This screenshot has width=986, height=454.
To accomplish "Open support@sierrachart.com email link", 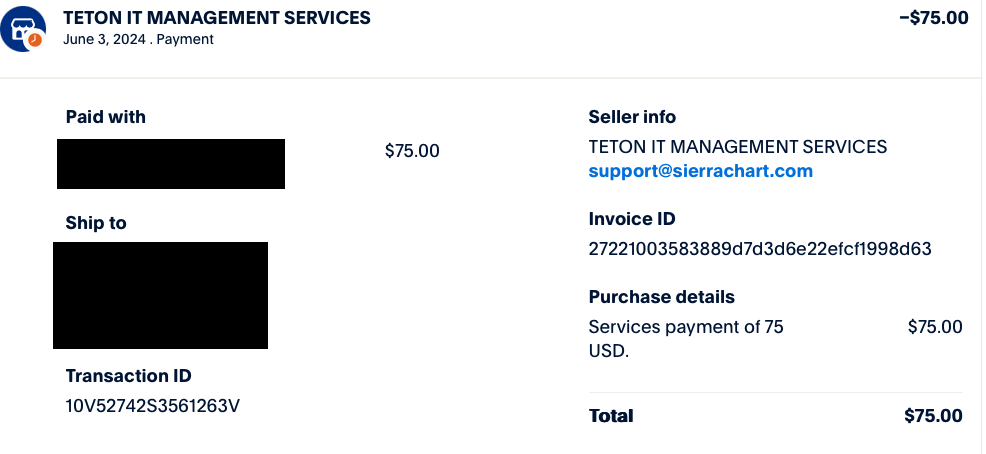I will pos(700,171).
